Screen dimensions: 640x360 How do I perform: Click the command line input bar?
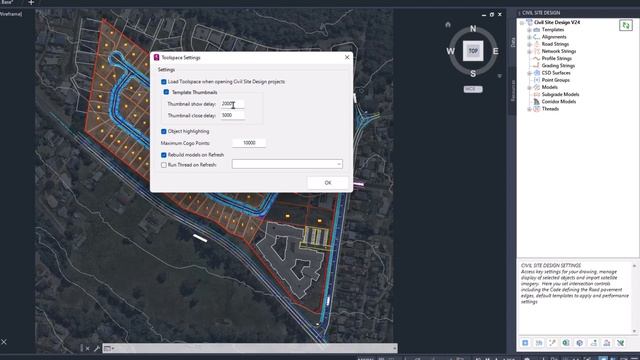tap(250, 348)
